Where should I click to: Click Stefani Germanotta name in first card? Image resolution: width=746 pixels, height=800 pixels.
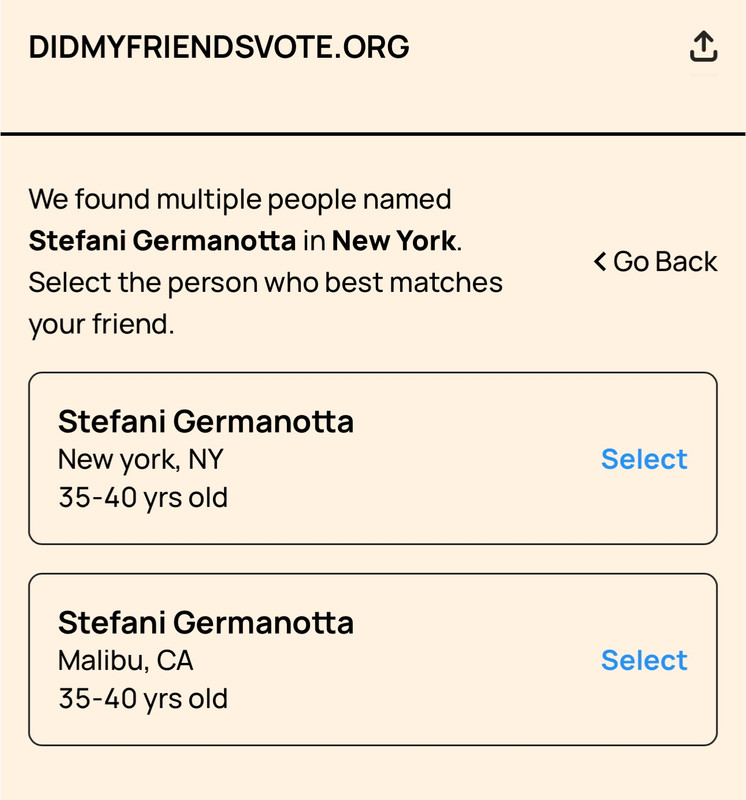click(206, 421)
